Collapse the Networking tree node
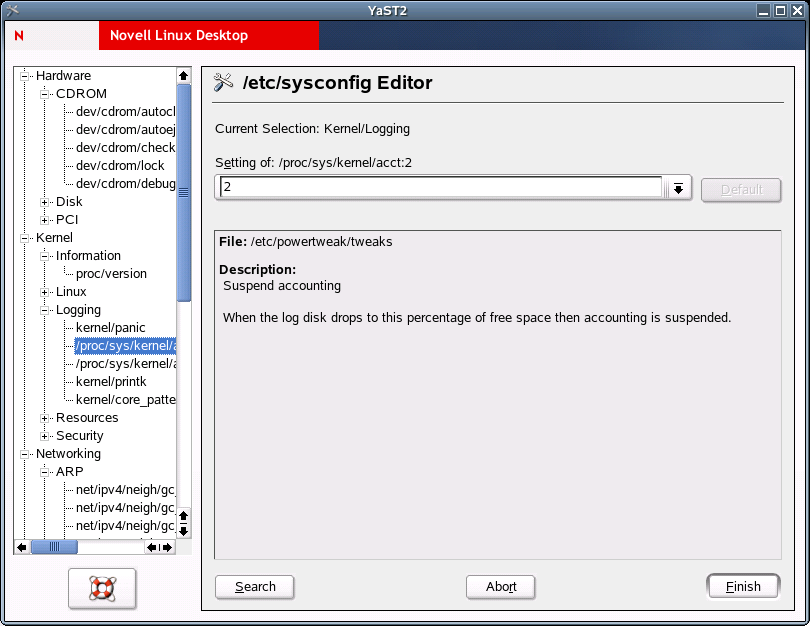This screenshot has height=626, width=810. (x=24, y=455)
